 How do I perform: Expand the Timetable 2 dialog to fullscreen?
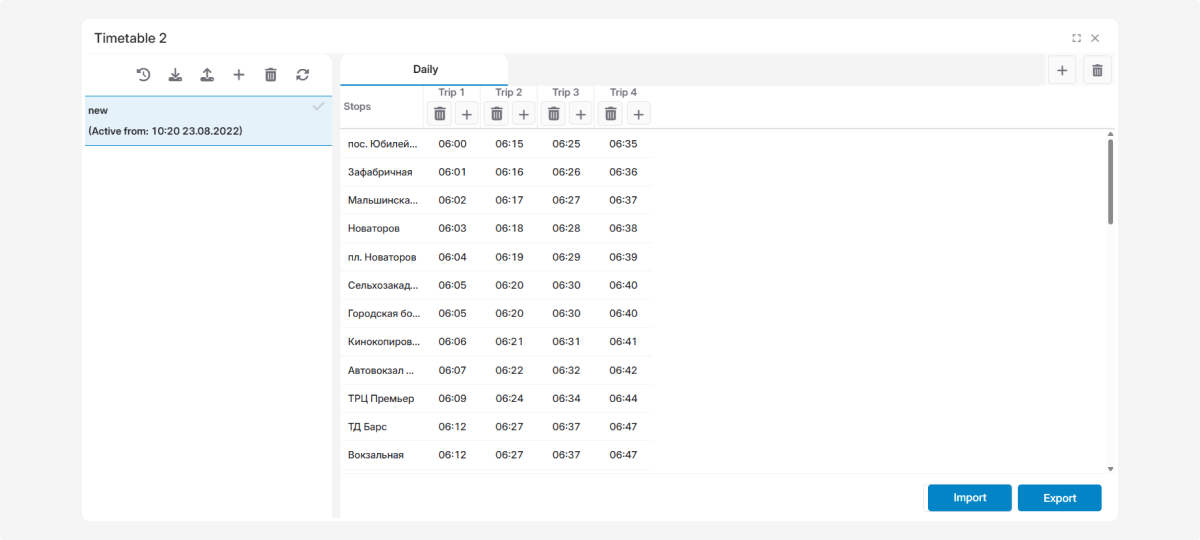[x=1076, y=38]
